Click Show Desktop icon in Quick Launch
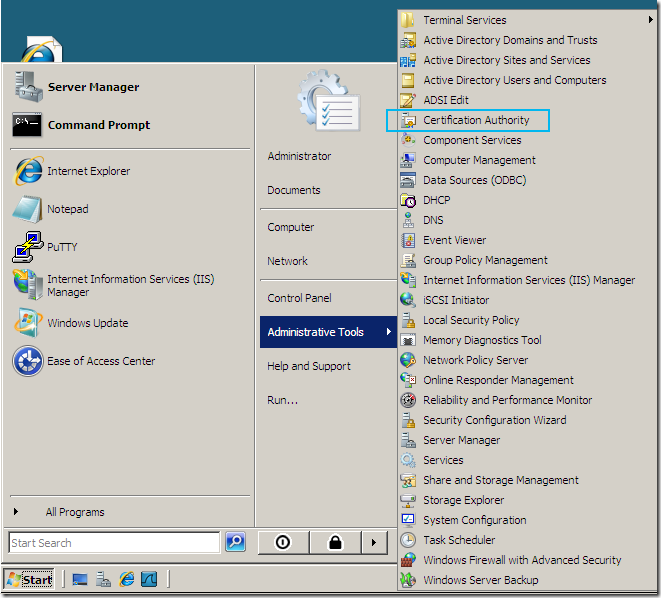 [80, 580]
